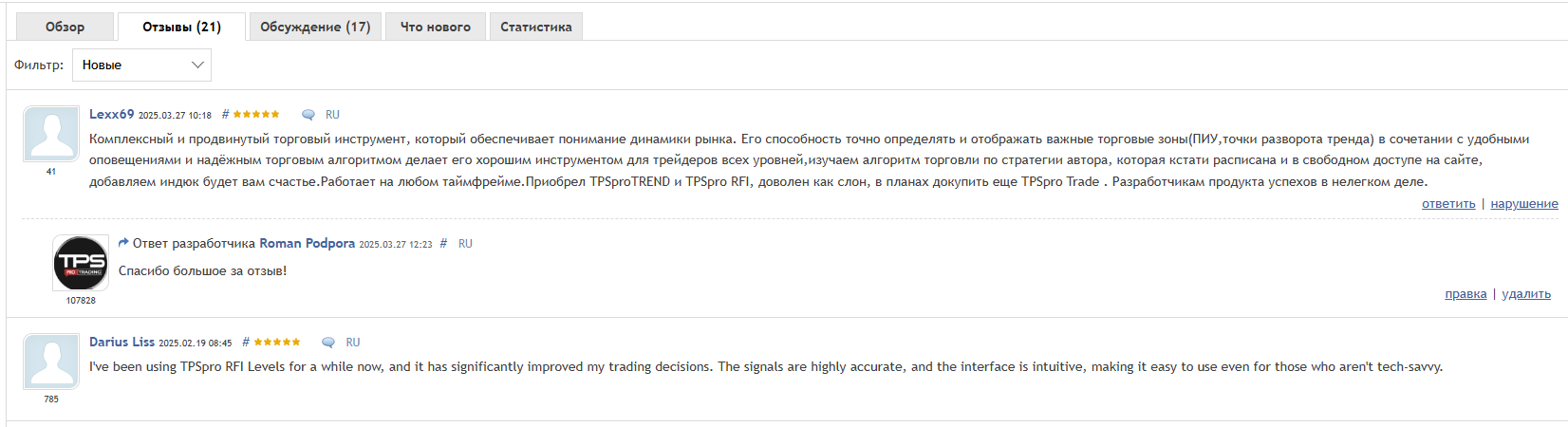
Task: Open the Что нового tab
Action: coord(435,27)
